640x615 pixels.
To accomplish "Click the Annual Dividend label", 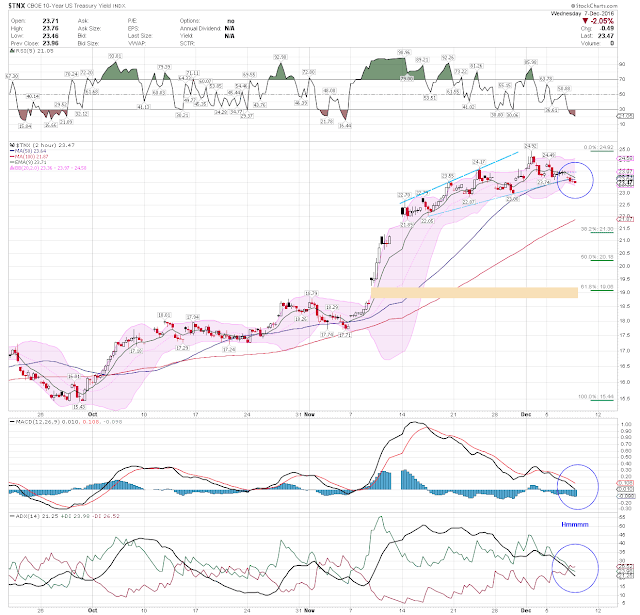I will pyautogui.click(x=200, y=28).
